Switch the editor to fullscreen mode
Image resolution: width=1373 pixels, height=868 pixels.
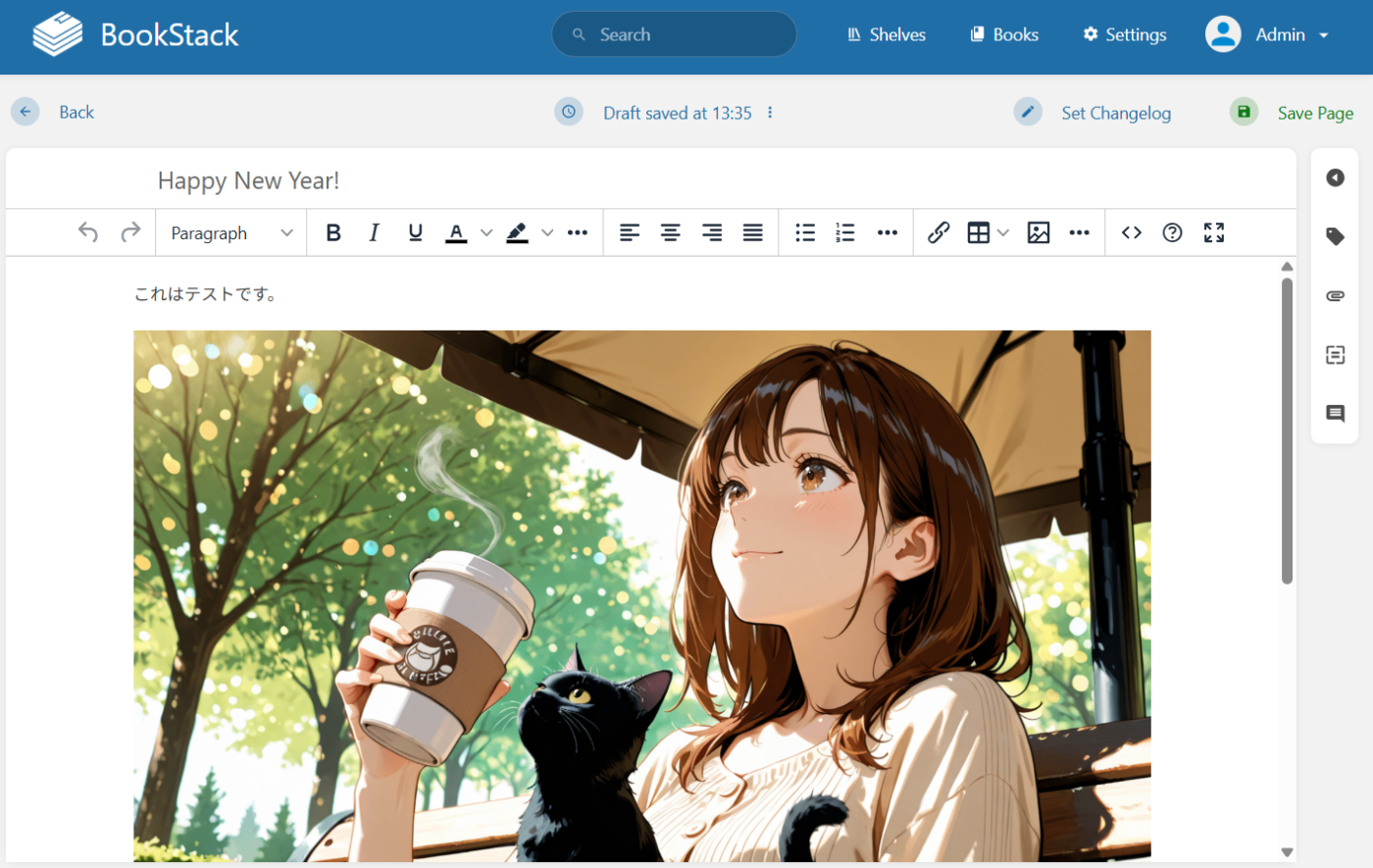coord(1213,232)
